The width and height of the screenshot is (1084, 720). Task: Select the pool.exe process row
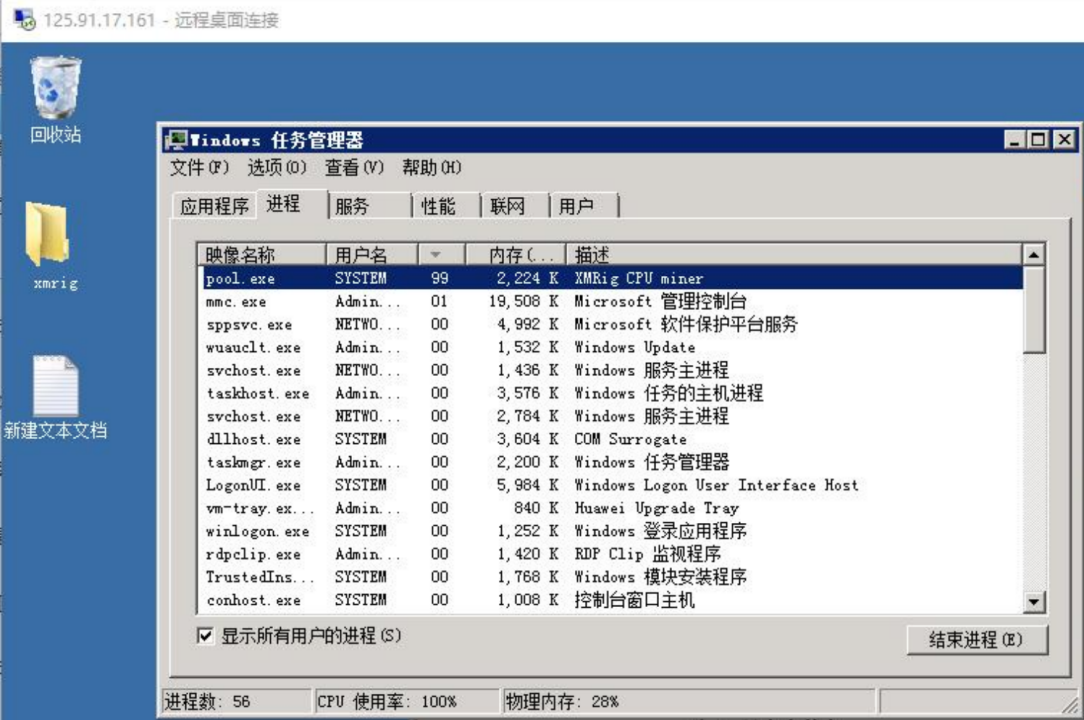tap(610, 278)
